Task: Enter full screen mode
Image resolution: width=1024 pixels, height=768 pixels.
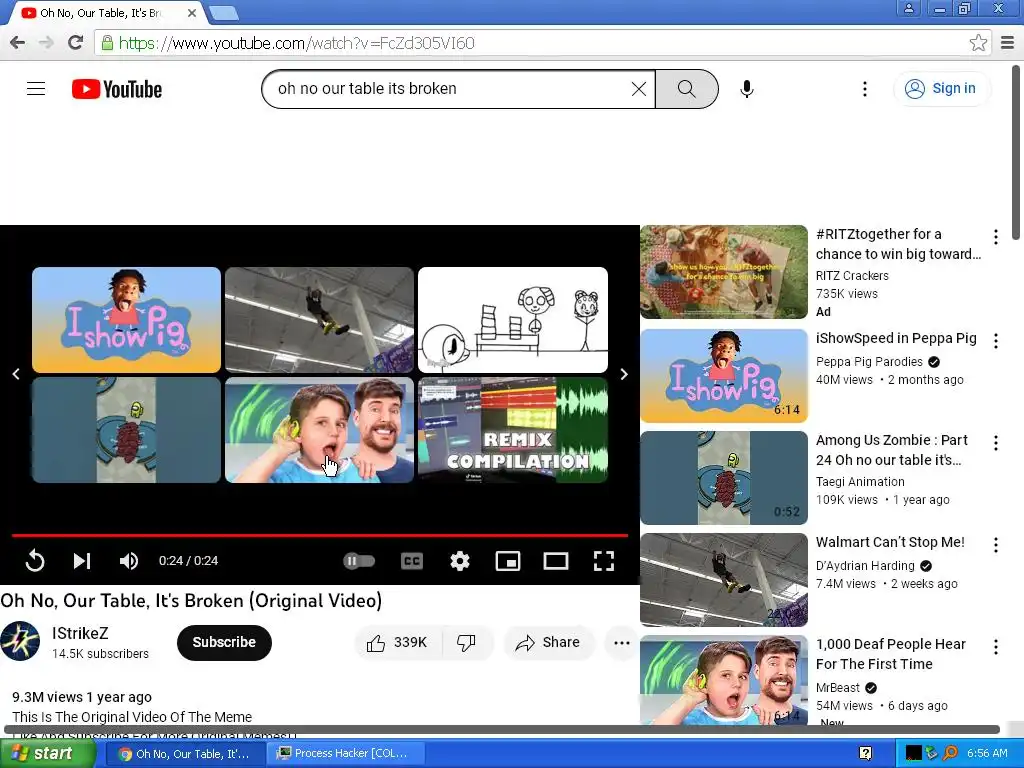Action: click(603, 561)
